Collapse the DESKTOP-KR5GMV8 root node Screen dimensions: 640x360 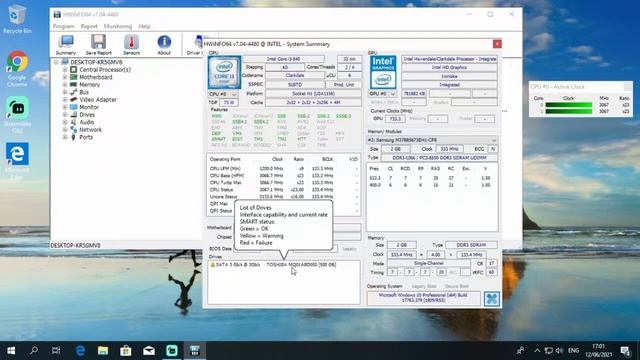pyautogui.click(x=56, y=62)
